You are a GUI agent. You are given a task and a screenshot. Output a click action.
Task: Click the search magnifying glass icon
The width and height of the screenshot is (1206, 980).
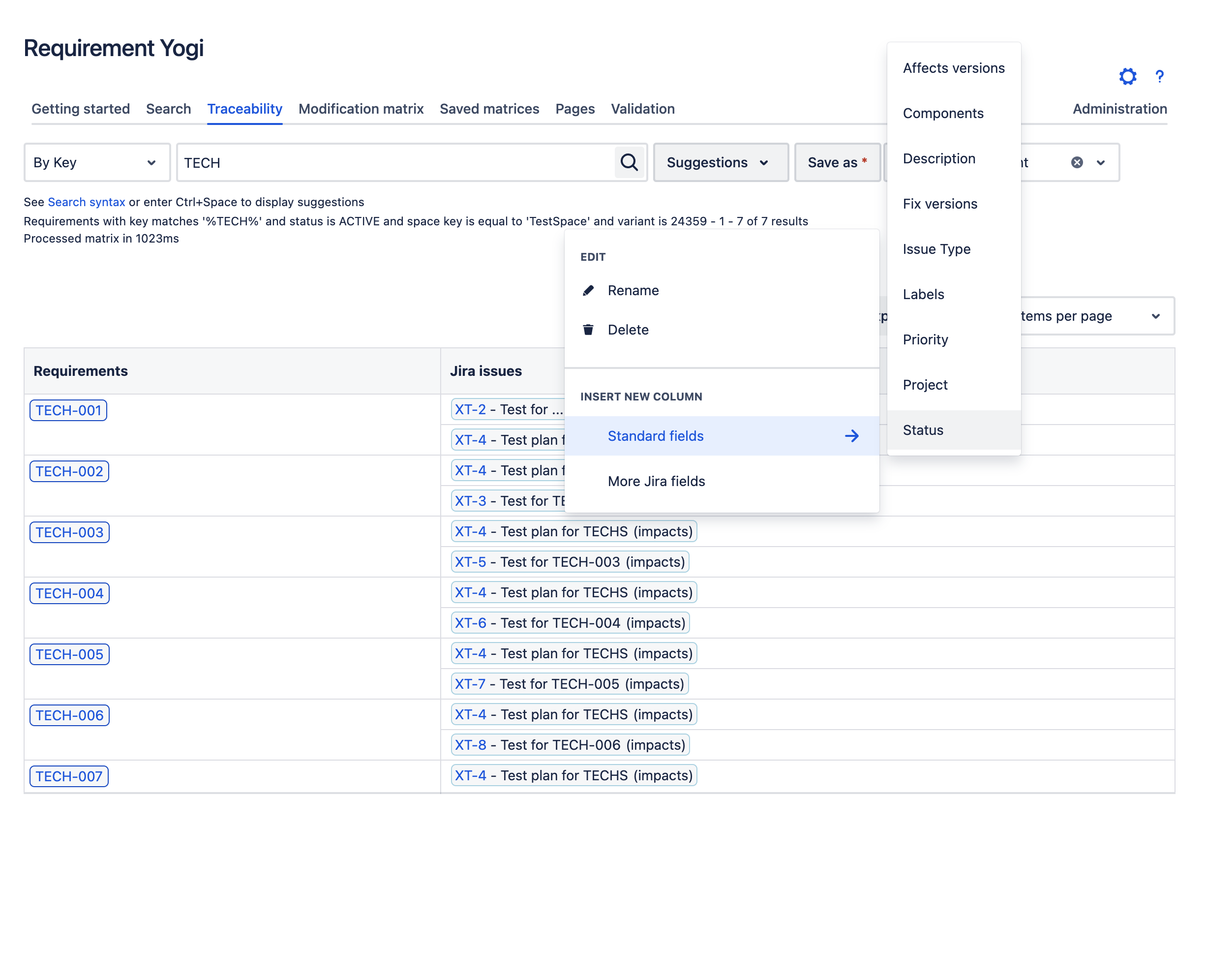[629, 162]
